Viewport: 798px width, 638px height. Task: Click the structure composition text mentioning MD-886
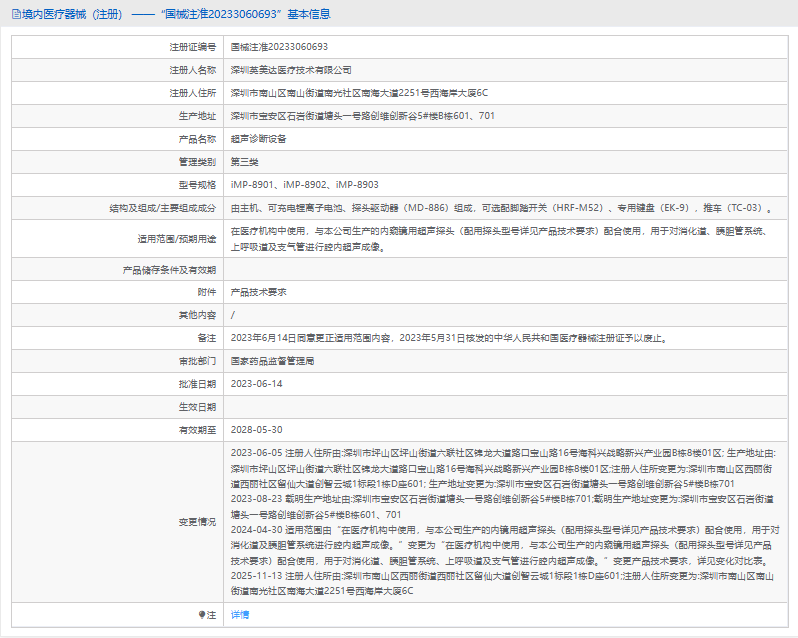(502, 208)
